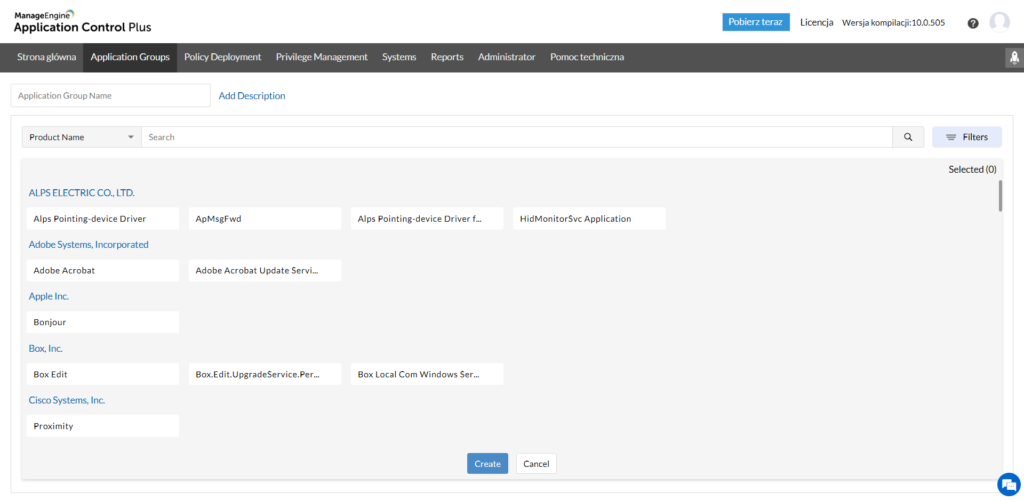Click the Cancel button
This screenshot has width=1024, height=501.
click(536, 464)
